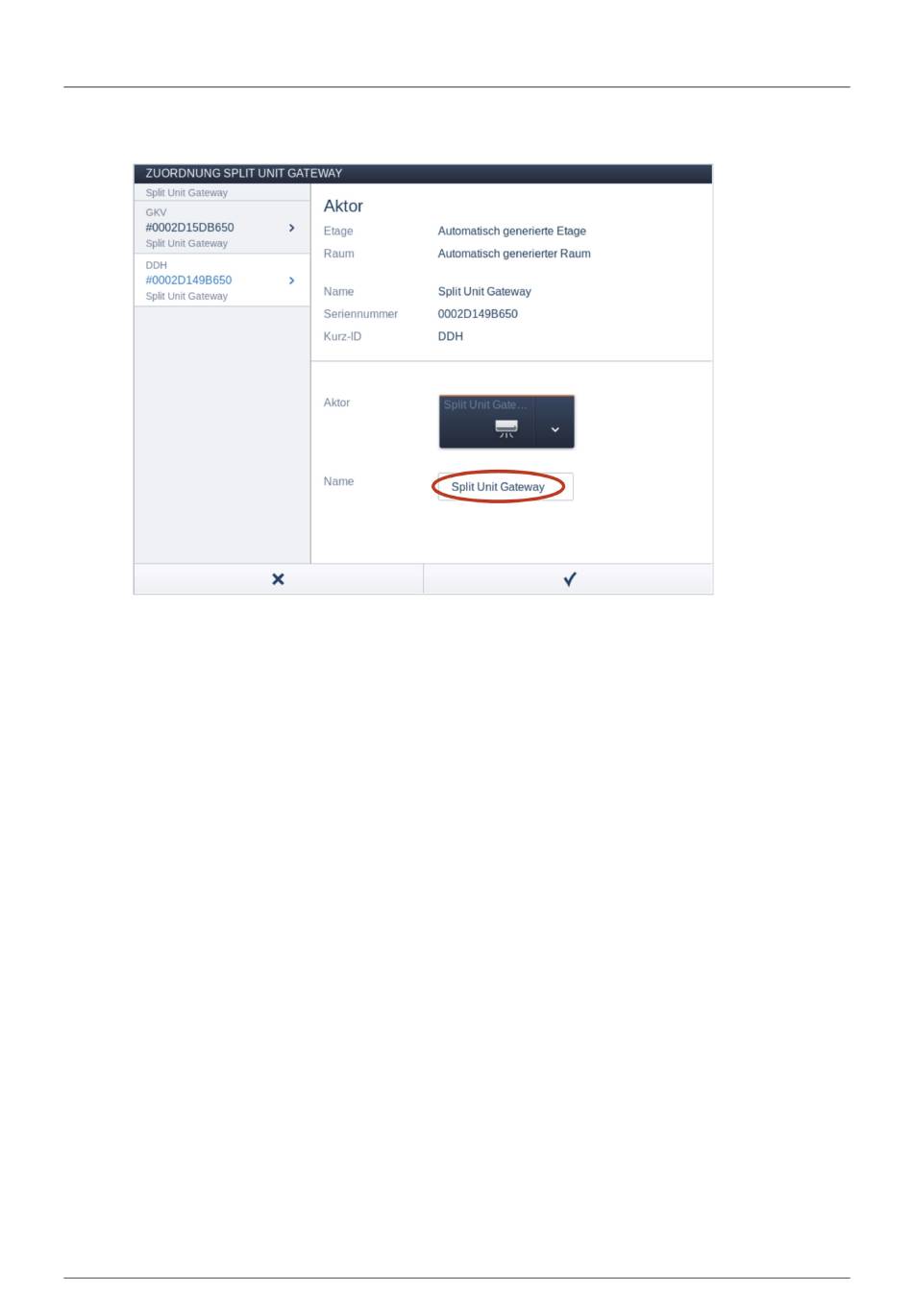Cancel with the X icon at bottom
The height and width of the screenshot is (1316, 913).
pyautogui.click(x=278, y=579)
